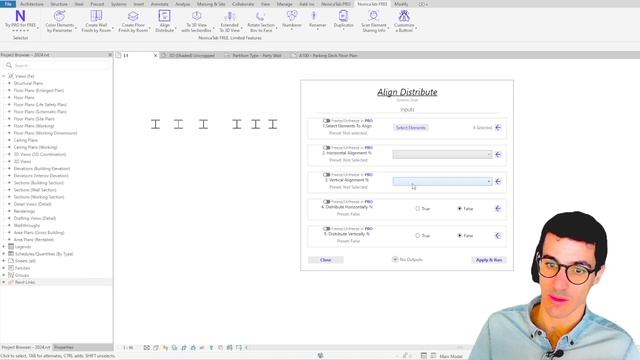Click the Project Browser search icon

[9, 65]
